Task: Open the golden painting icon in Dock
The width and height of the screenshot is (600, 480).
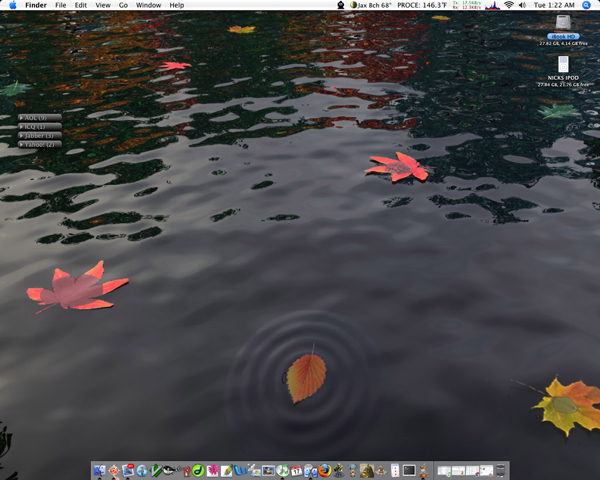Action: pyautogui.click(x=367, y=470)
